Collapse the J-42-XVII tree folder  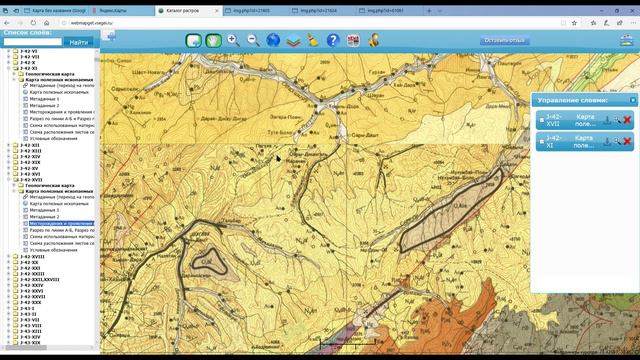[x=9, y=180]
